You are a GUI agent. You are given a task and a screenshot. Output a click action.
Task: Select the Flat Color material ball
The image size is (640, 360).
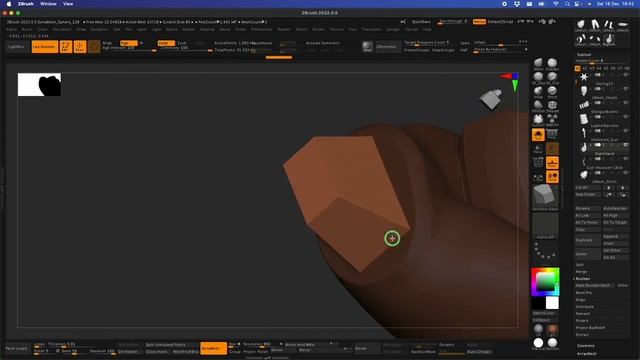[x=538, y=343]
